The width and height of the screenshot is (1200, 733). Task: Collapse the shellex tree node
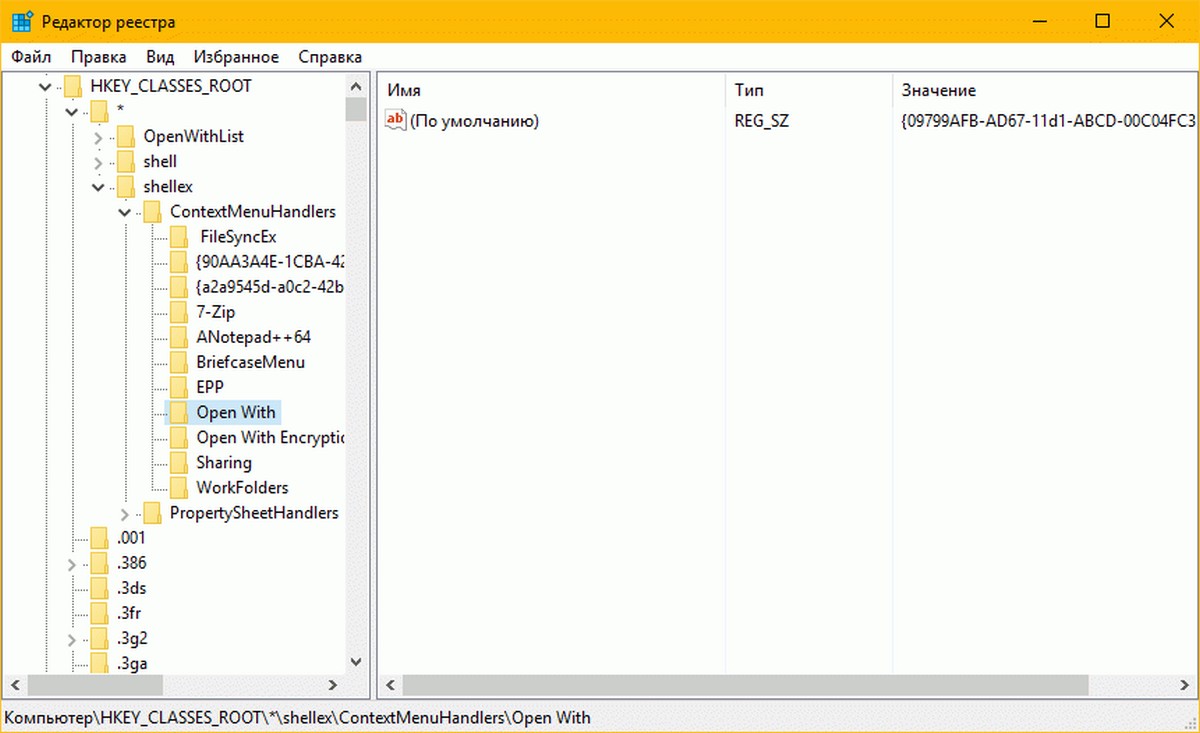click(98, 187)
